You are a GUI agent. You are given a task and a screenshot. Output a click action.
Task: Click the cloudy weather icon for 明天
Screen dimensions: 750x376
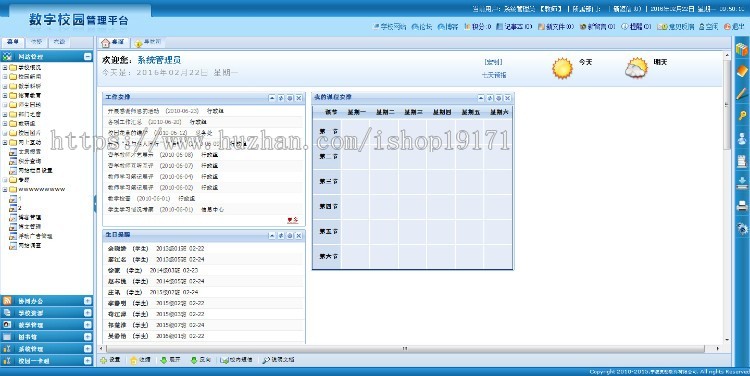click(636, 68)
